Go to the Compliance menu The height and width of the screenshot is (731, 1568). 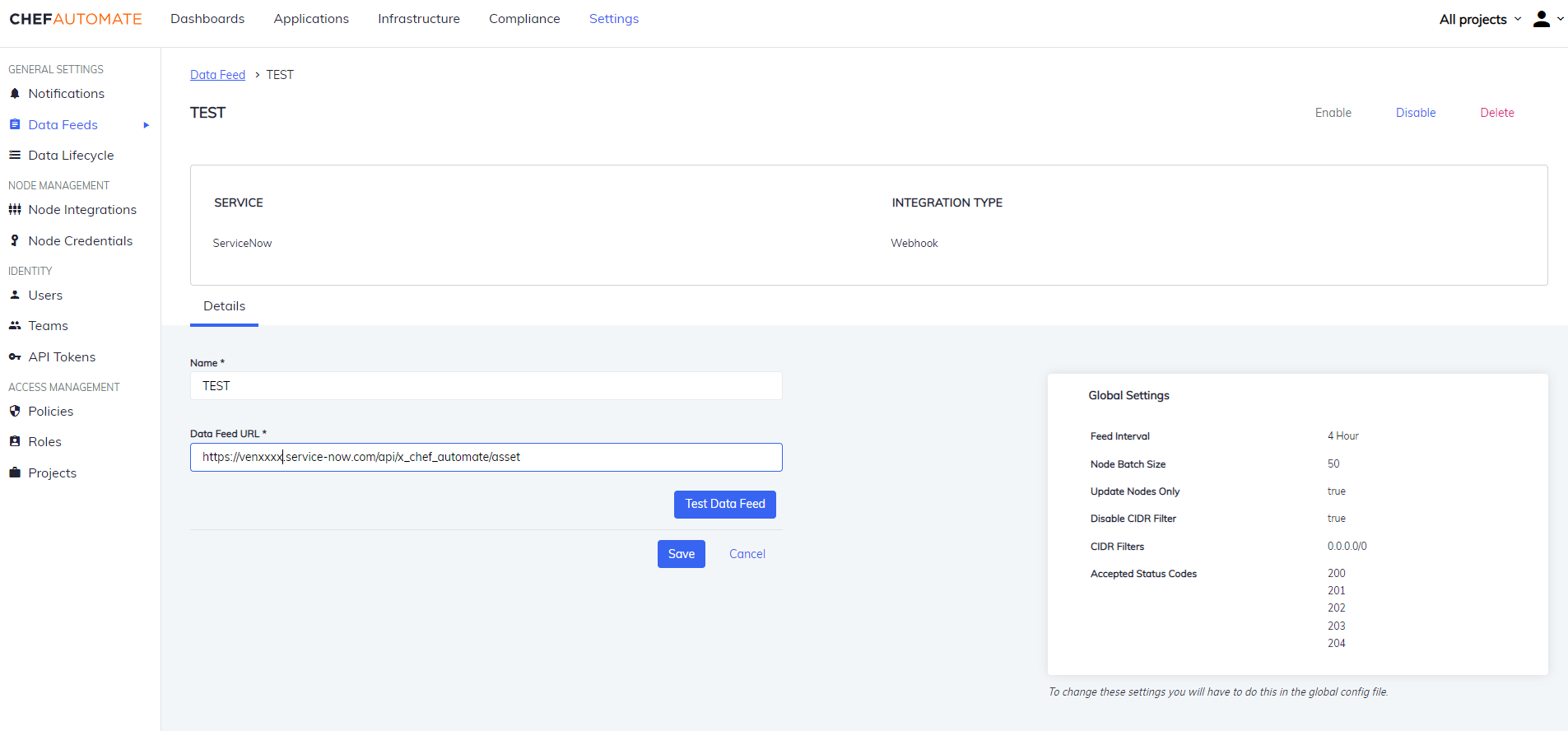[x=524, y=19]
